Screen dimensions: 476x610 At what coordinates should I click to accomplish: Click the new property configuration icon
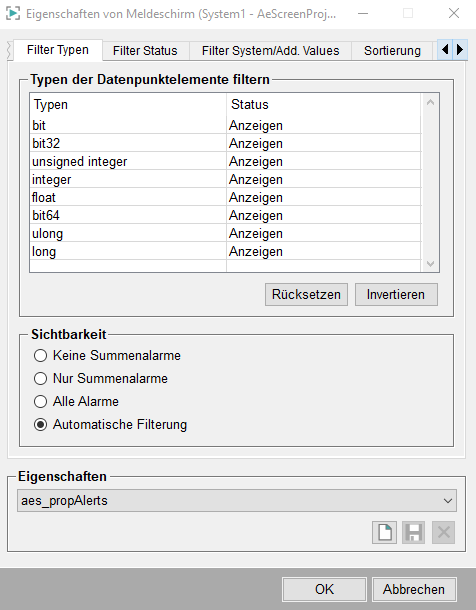point(384,532)
